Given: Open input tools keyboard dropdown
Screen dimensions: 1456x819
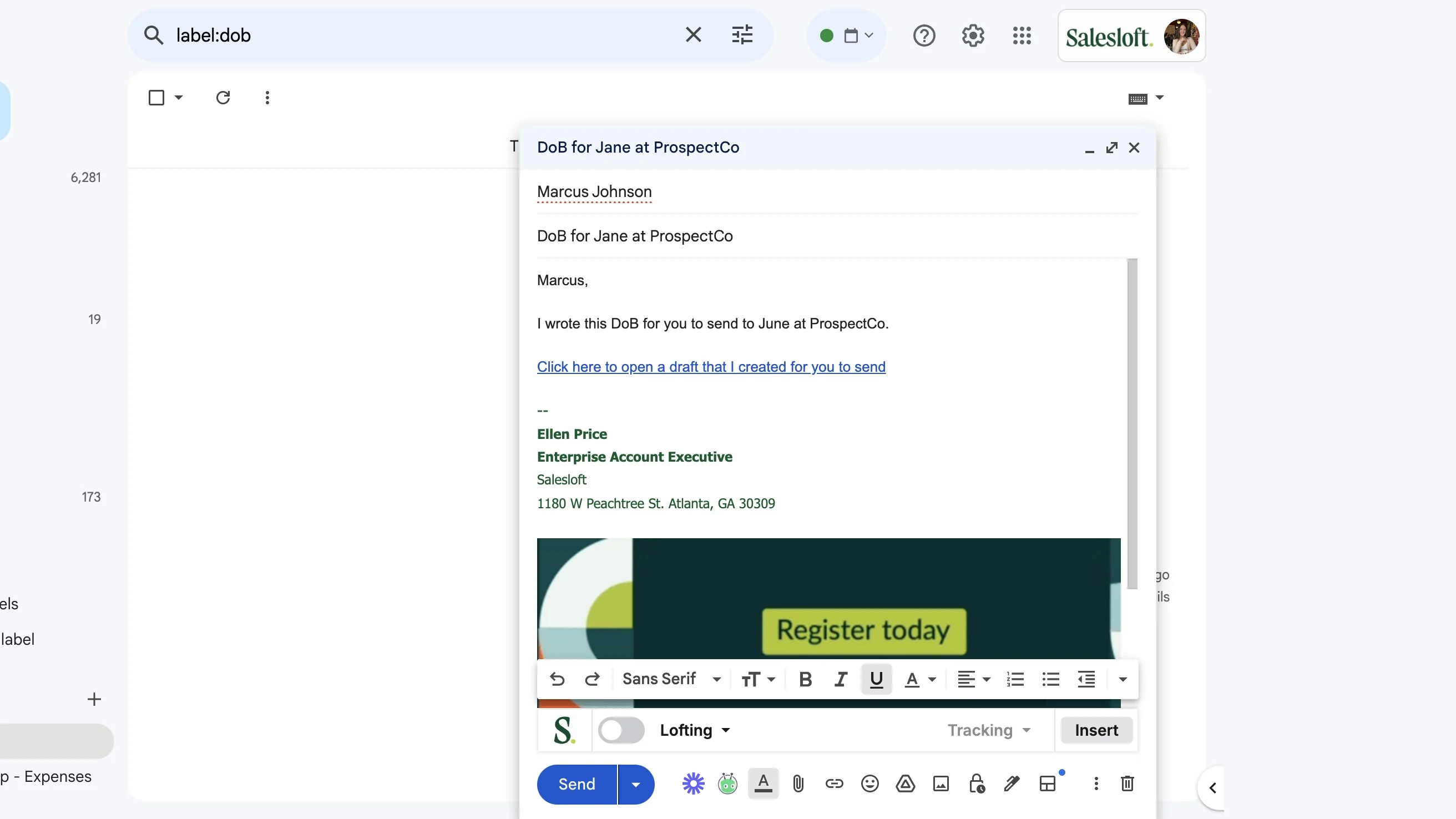Looking at the screenshot, I should tap(1146, 98).
